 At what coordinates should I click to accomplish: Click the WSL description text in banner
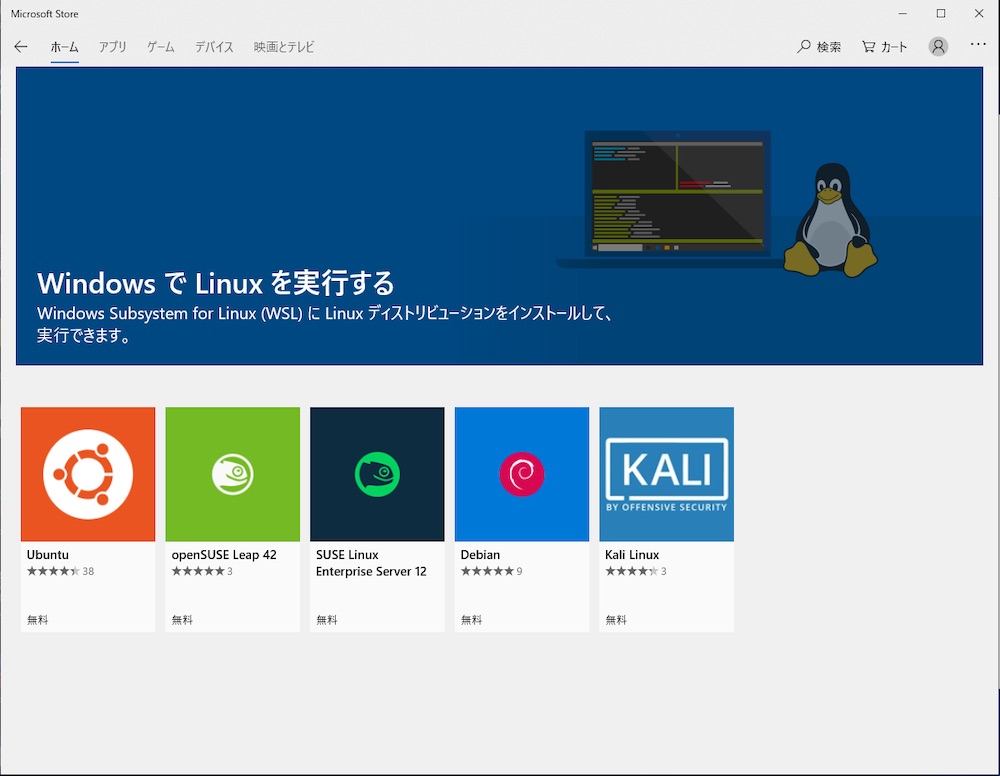click(x=324, y=324)
